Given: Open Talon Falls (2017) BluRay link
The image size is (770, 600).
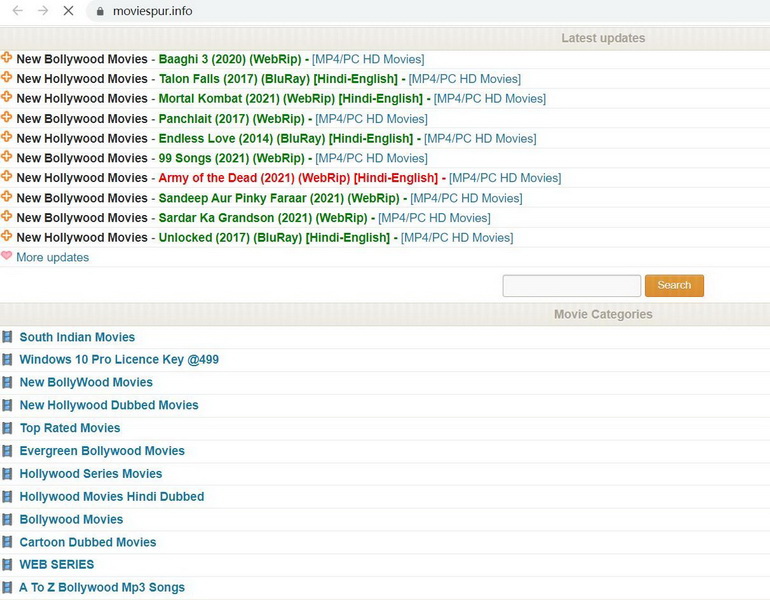Looking at the screenshot, I should pos(279,79).
